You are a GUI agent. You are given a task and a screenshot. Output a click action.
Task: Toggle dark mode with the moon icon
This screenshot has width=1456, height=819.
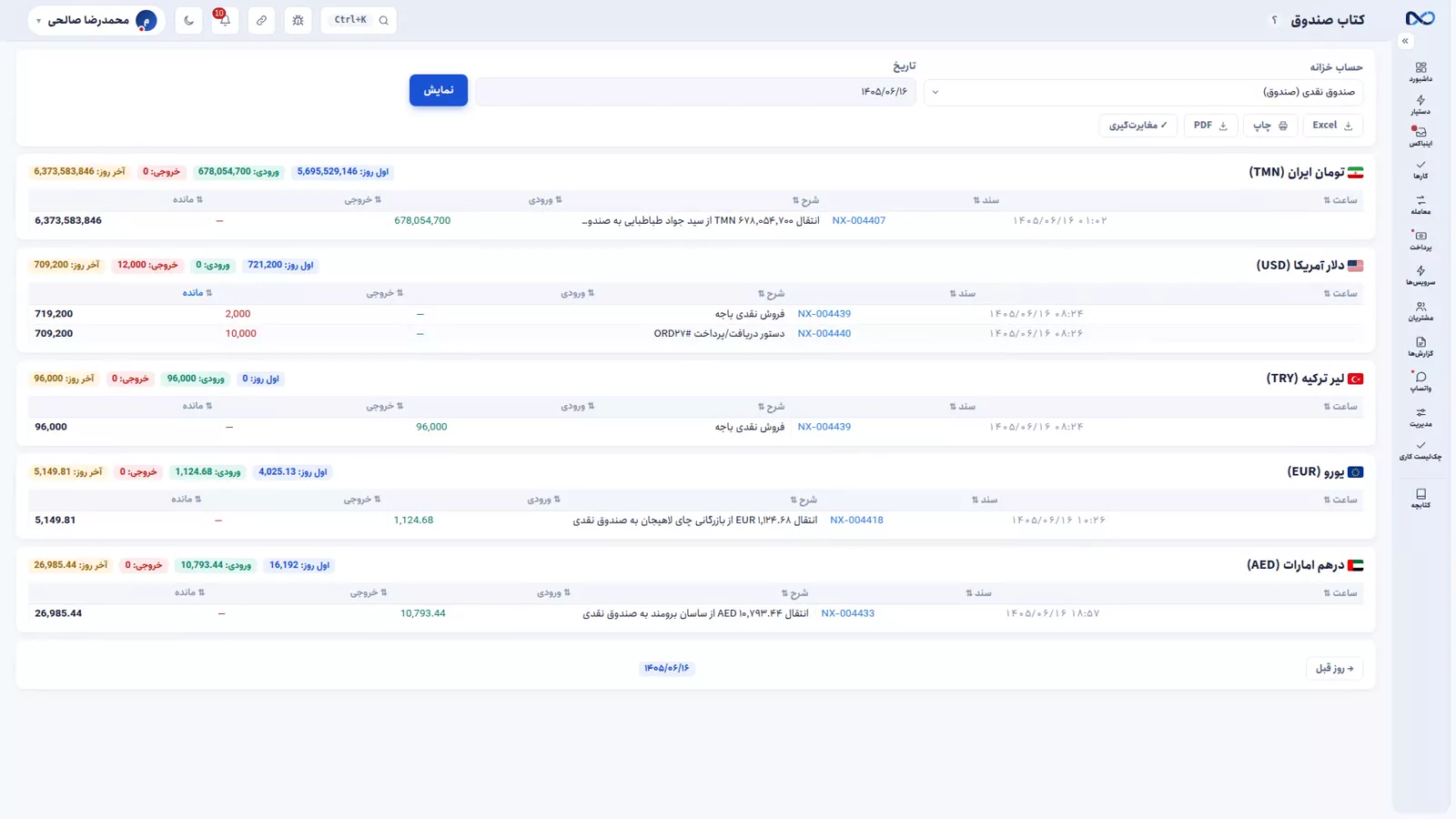(188, 20)
